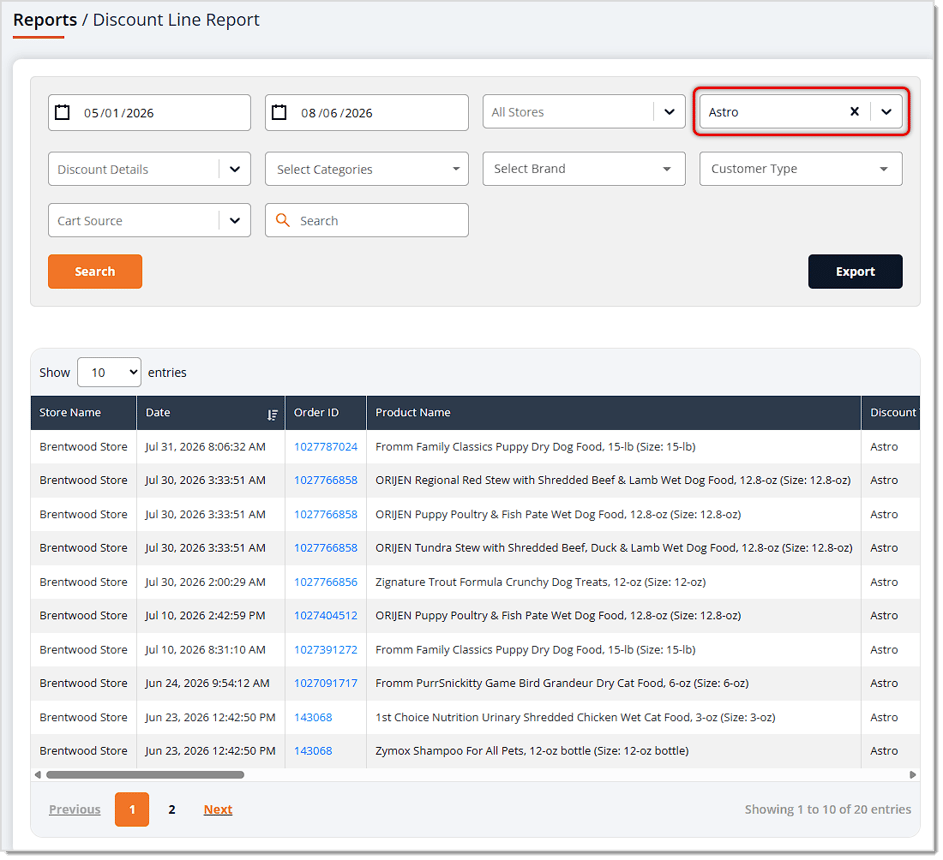Open order 143068 for 1st Choice Nutrition
This screenshot has width=943, height=860.
click(313, 717)
